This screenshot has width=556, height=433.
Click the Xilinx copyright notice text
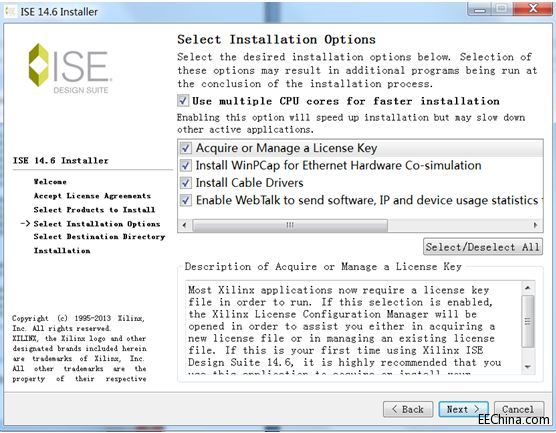click(79, 348)
